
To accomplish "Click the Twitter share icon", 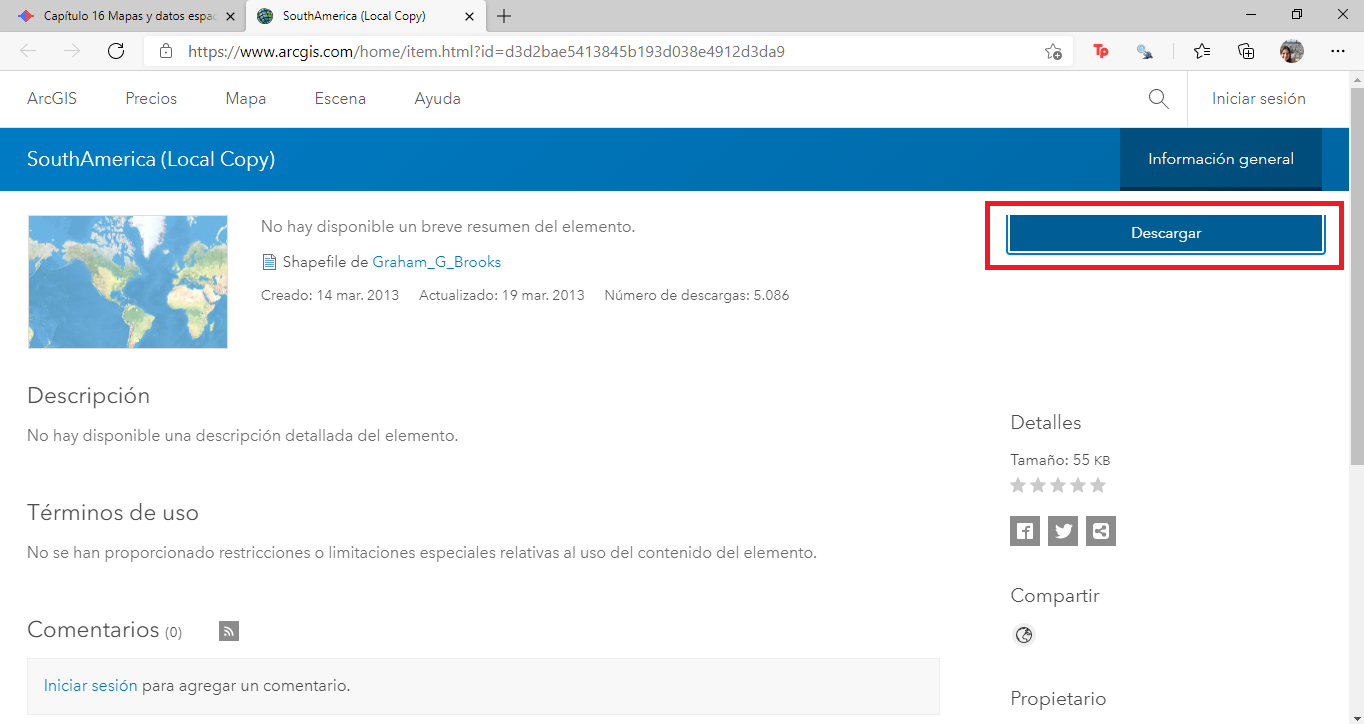I will (1063, 531).
